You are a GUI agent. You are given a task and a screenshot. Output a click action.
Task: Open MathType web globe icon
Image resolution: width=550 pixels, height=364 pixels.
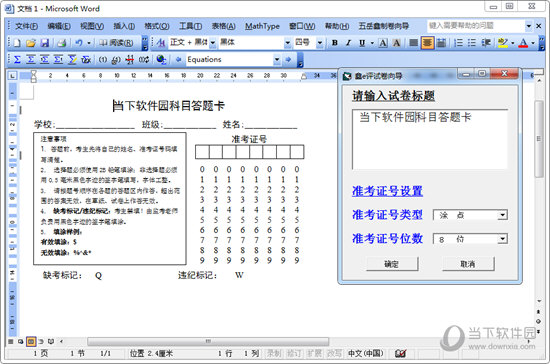(x=161, y=60)
